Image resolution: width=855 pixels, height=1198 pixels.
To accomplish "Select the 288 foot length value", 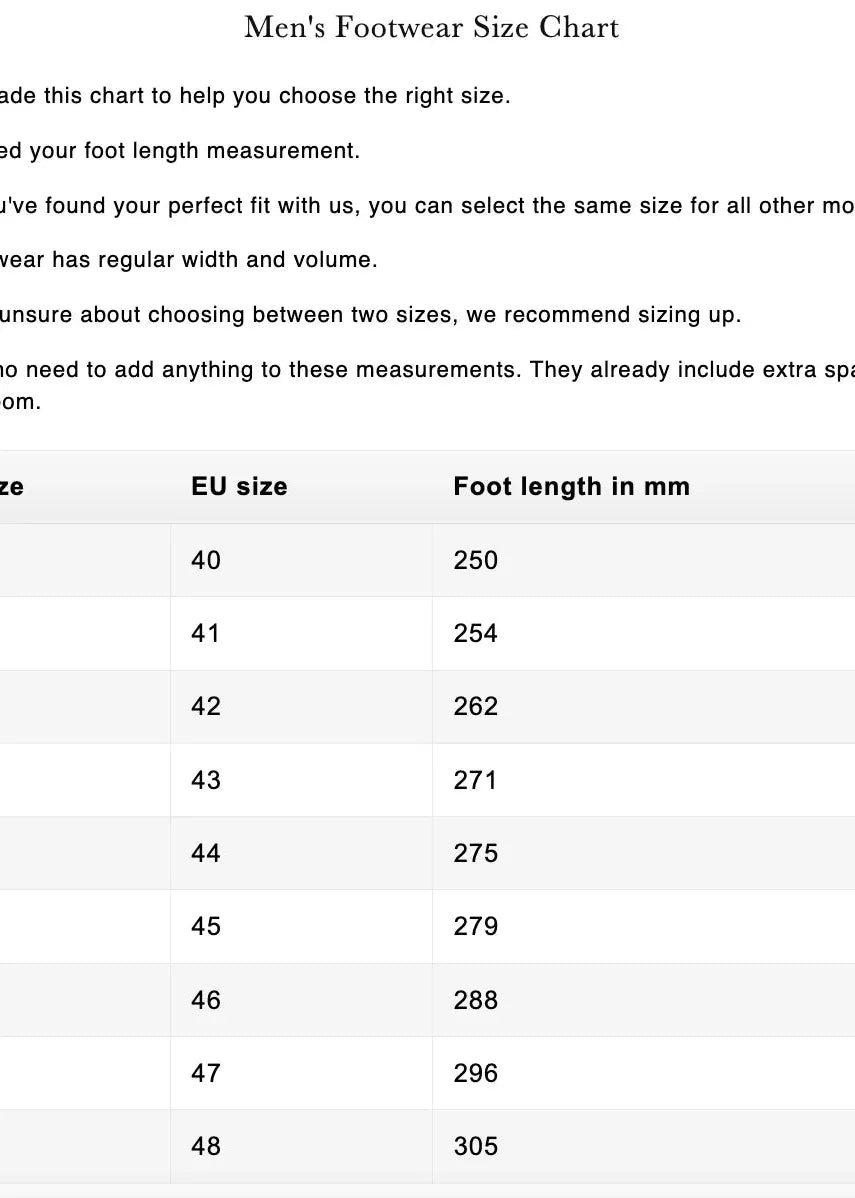I will click(x=475, y=1000).
